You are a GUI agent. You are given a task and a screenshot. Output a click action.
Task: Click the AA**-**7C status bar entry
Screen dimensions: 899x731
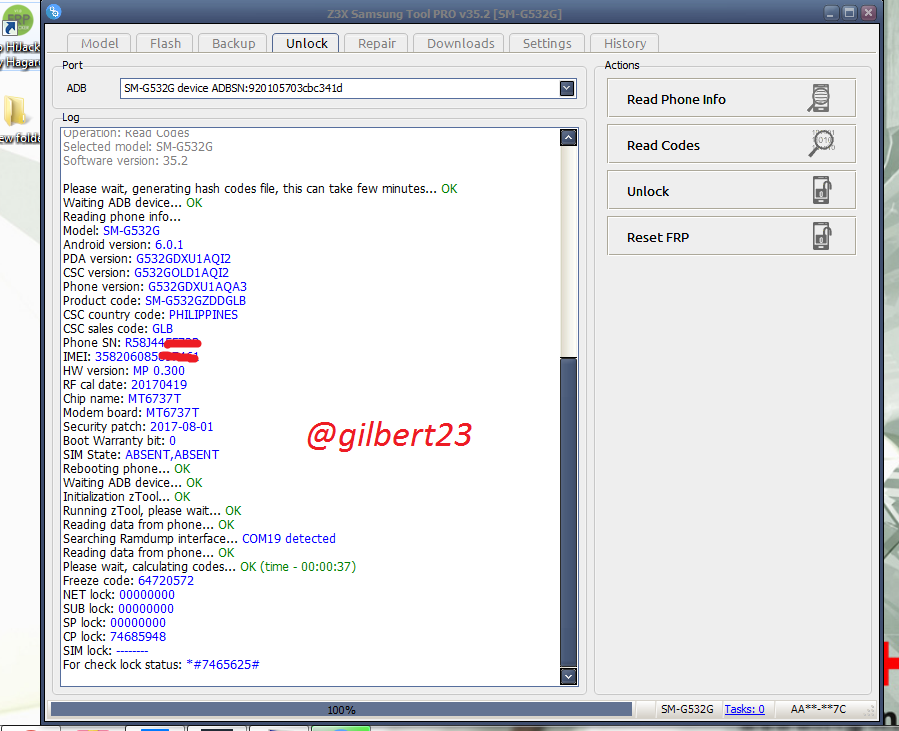tap(818, 709)
